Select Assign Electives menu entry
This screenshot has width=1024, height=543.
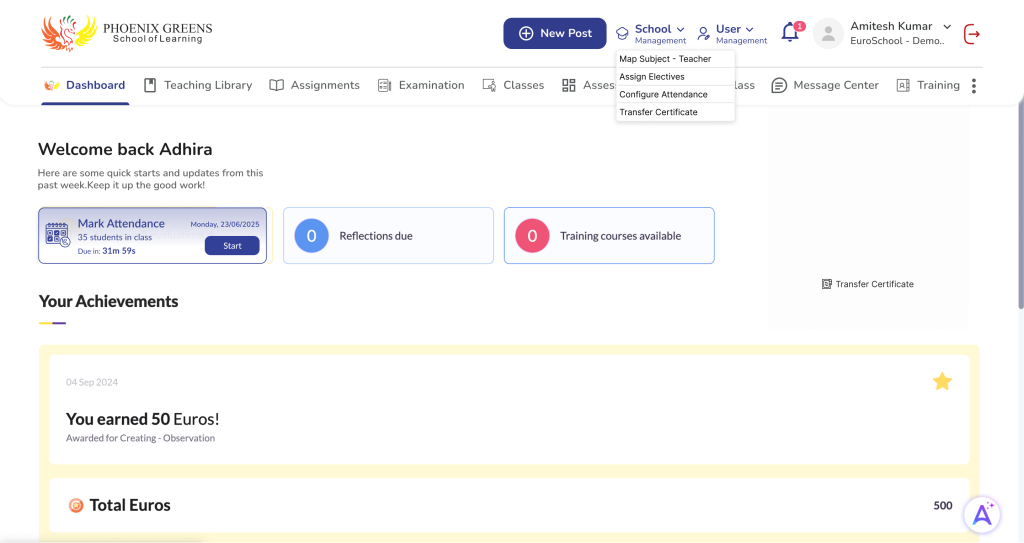point(652,77)
